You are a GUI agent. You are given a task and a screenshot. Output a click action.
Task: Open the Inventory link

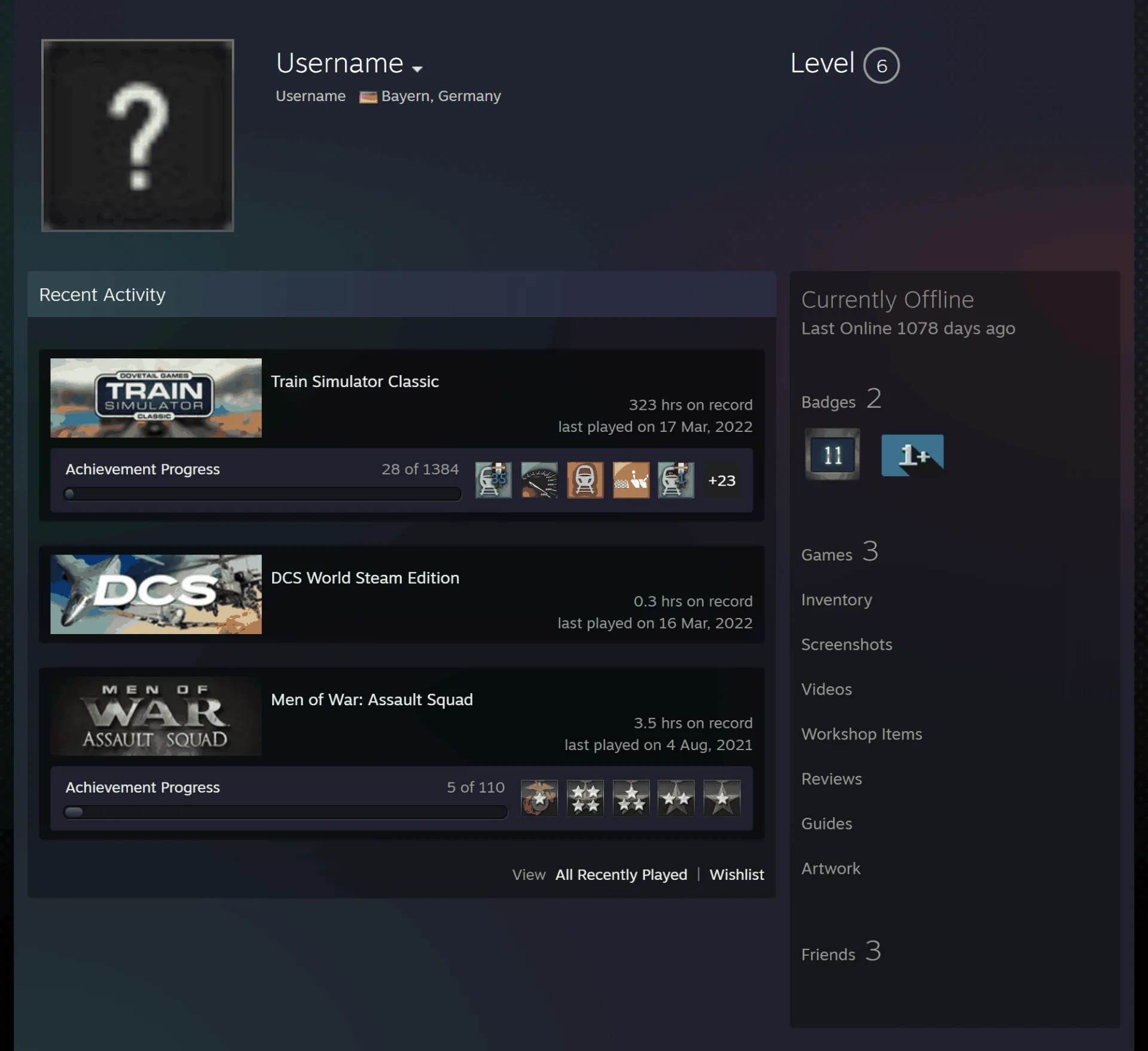(x=836, y=600)
